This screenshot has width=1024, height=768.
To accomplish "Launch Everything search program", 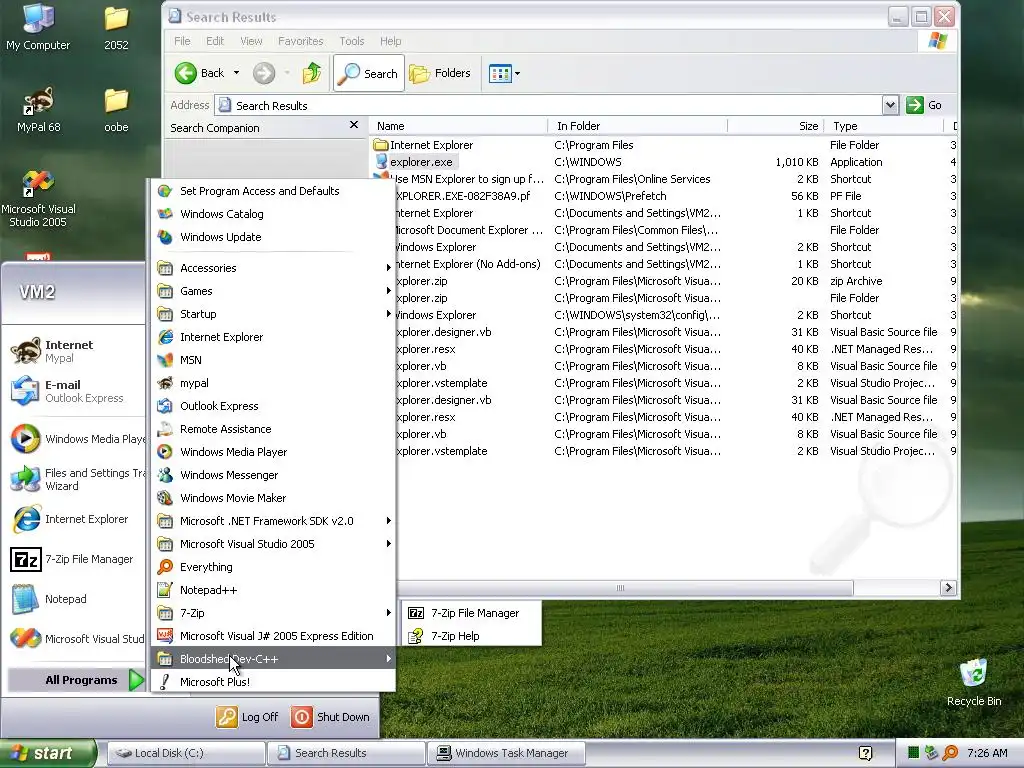I will coord(273,567).
